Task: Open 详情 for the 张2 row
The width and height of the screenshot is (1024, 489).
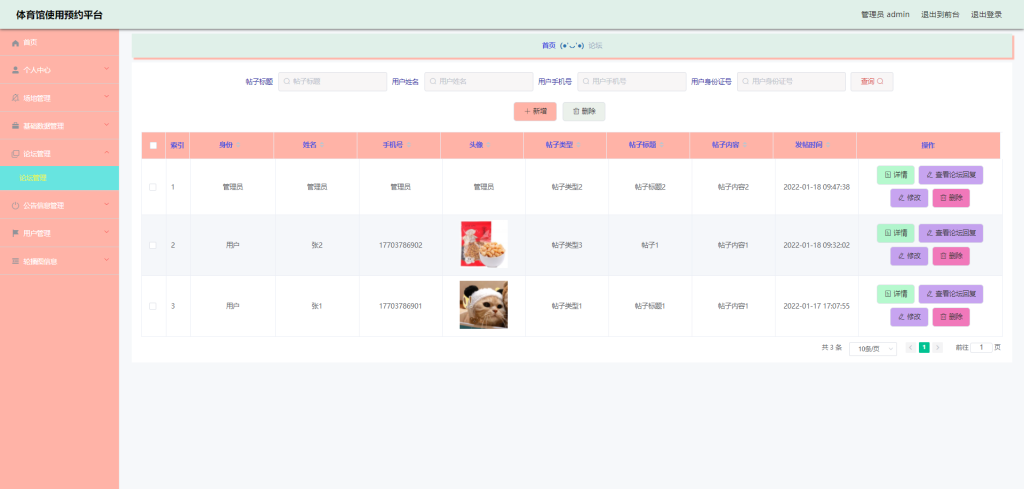Action: [895, 233]
